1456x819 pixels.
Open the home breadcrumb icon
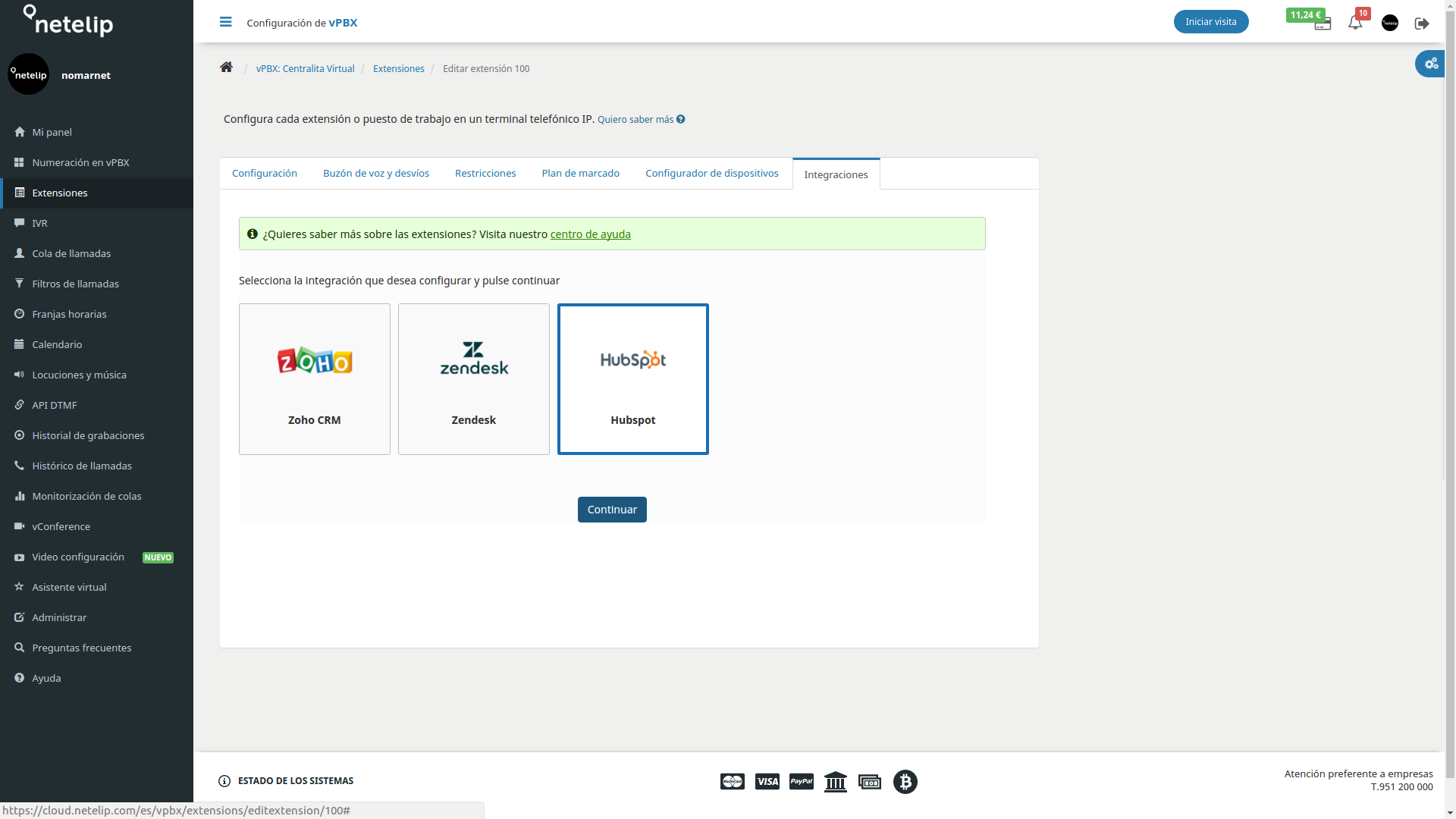click(226, 67)
